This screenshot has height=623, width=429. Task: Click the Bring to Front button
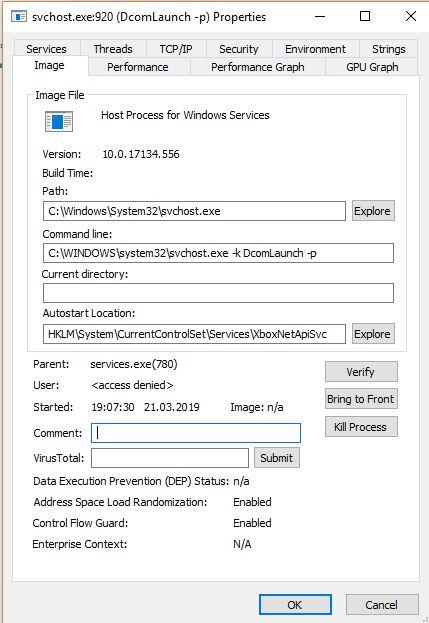[361, 399]
